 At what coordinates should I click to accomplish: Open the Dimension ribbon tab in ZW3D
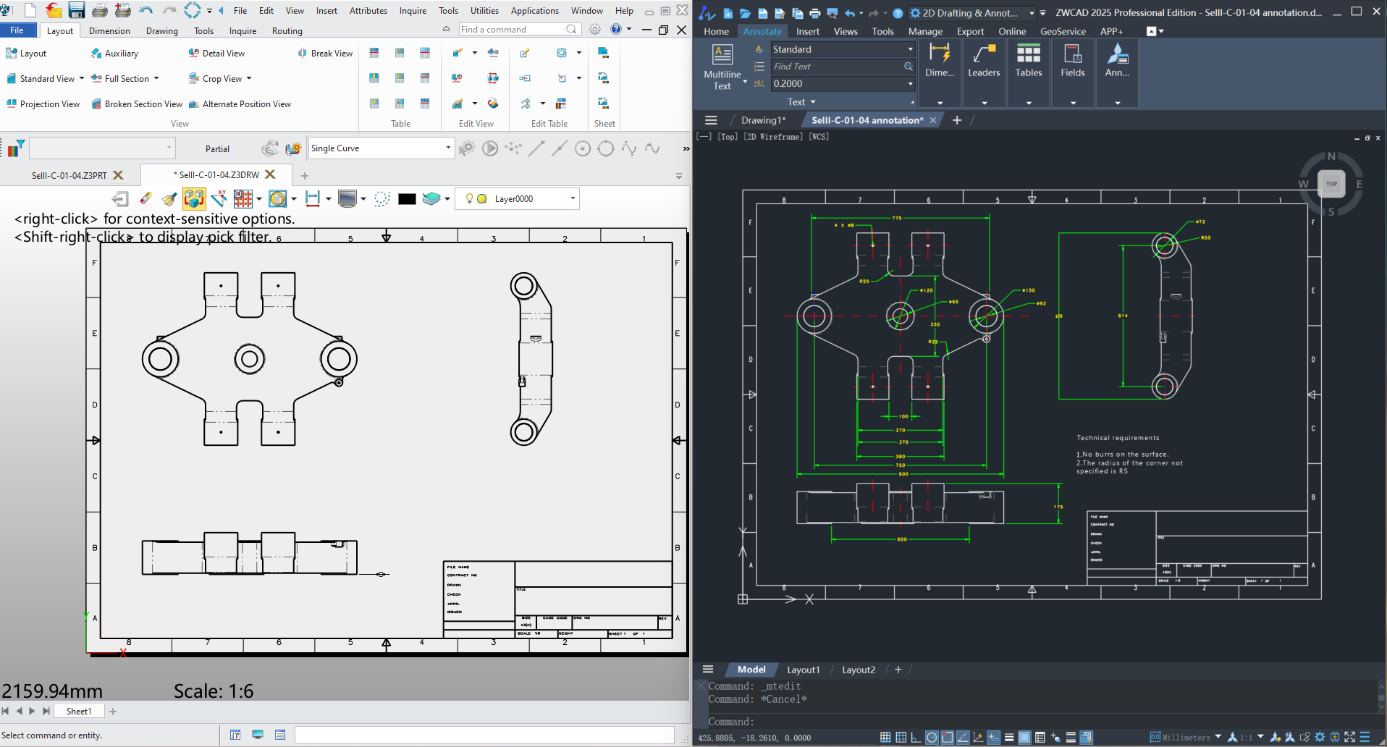click(x=110, y=31)
